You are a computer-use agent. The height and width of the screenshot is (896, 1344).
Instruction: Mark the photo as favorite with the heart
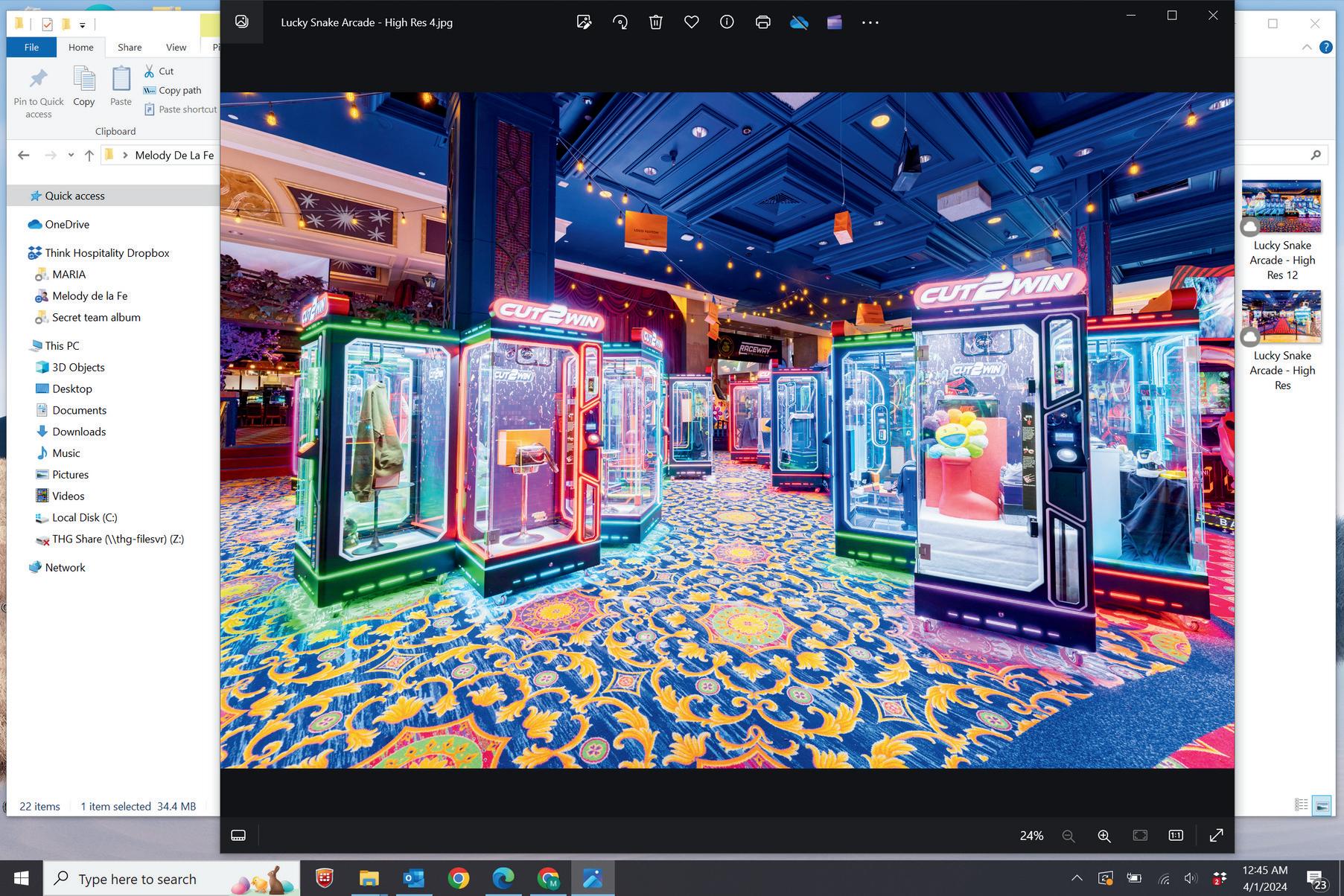[x=692, y=22]
